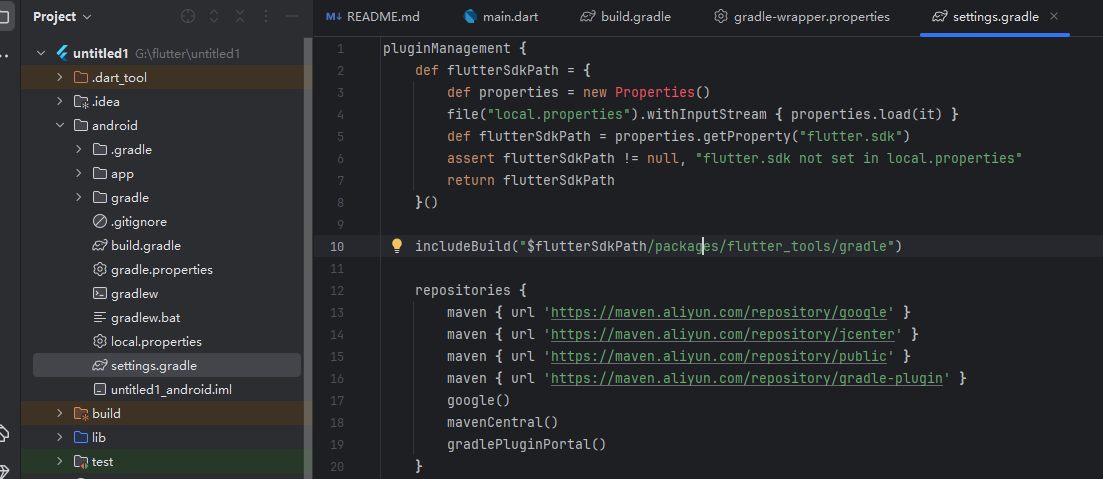Viewport: 1103px width, 479px height.
Task: Click the .idea folder icon
Action: pos(81,101)
